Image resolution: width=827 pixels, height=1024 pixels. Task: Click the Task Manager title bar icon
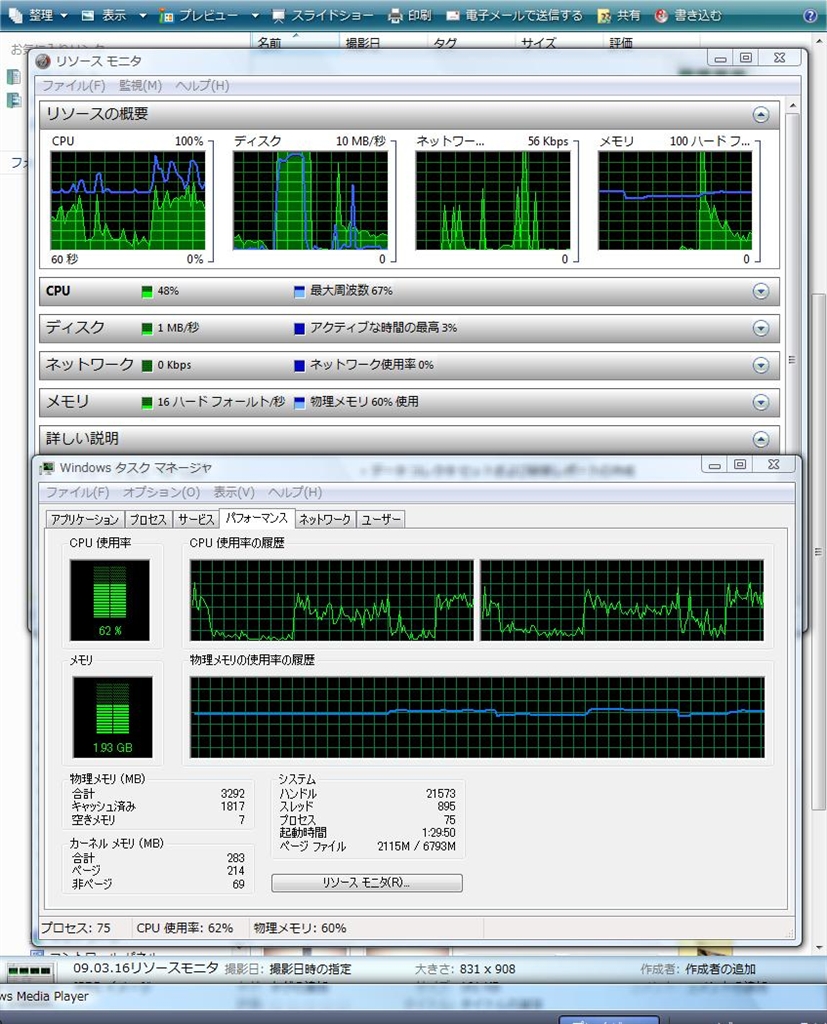(x=47, y=468)
